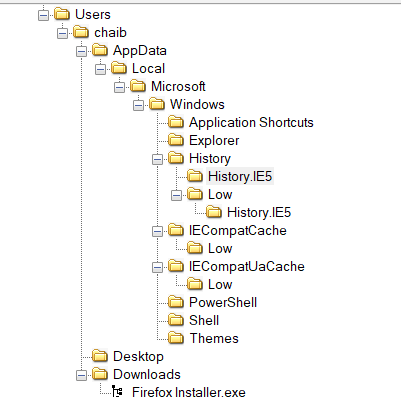
Task: Collapse the AppData tree node
Action: coord(81,51)
